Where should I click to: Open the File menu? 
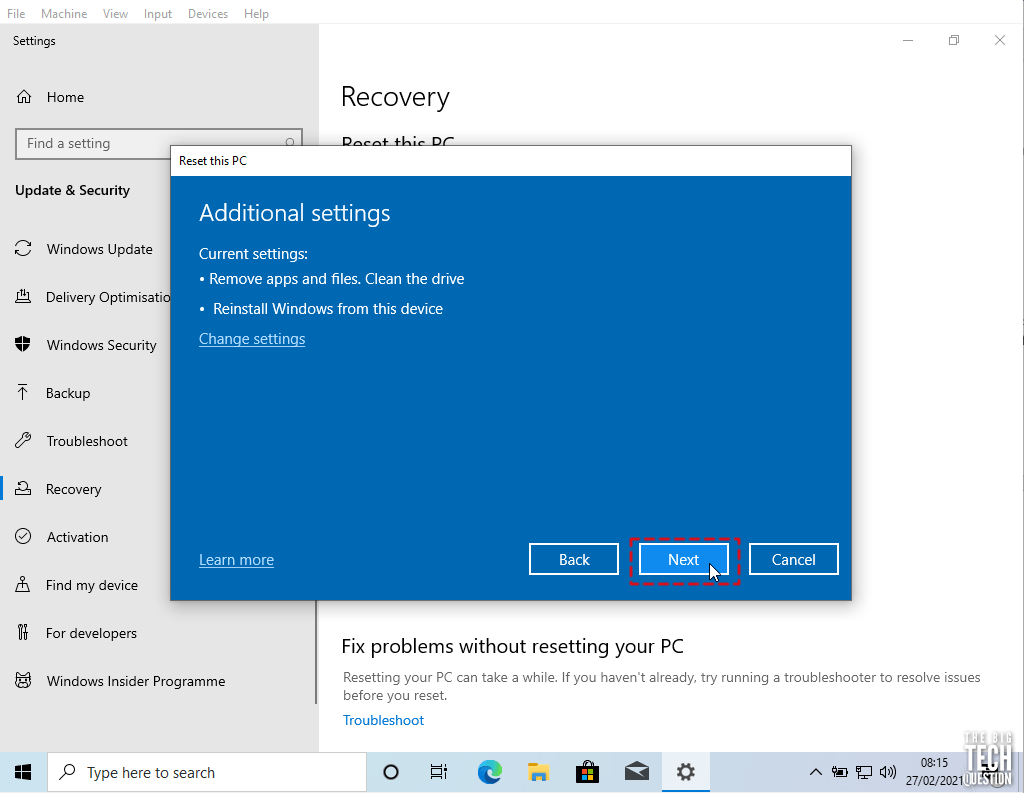(16, 14)
